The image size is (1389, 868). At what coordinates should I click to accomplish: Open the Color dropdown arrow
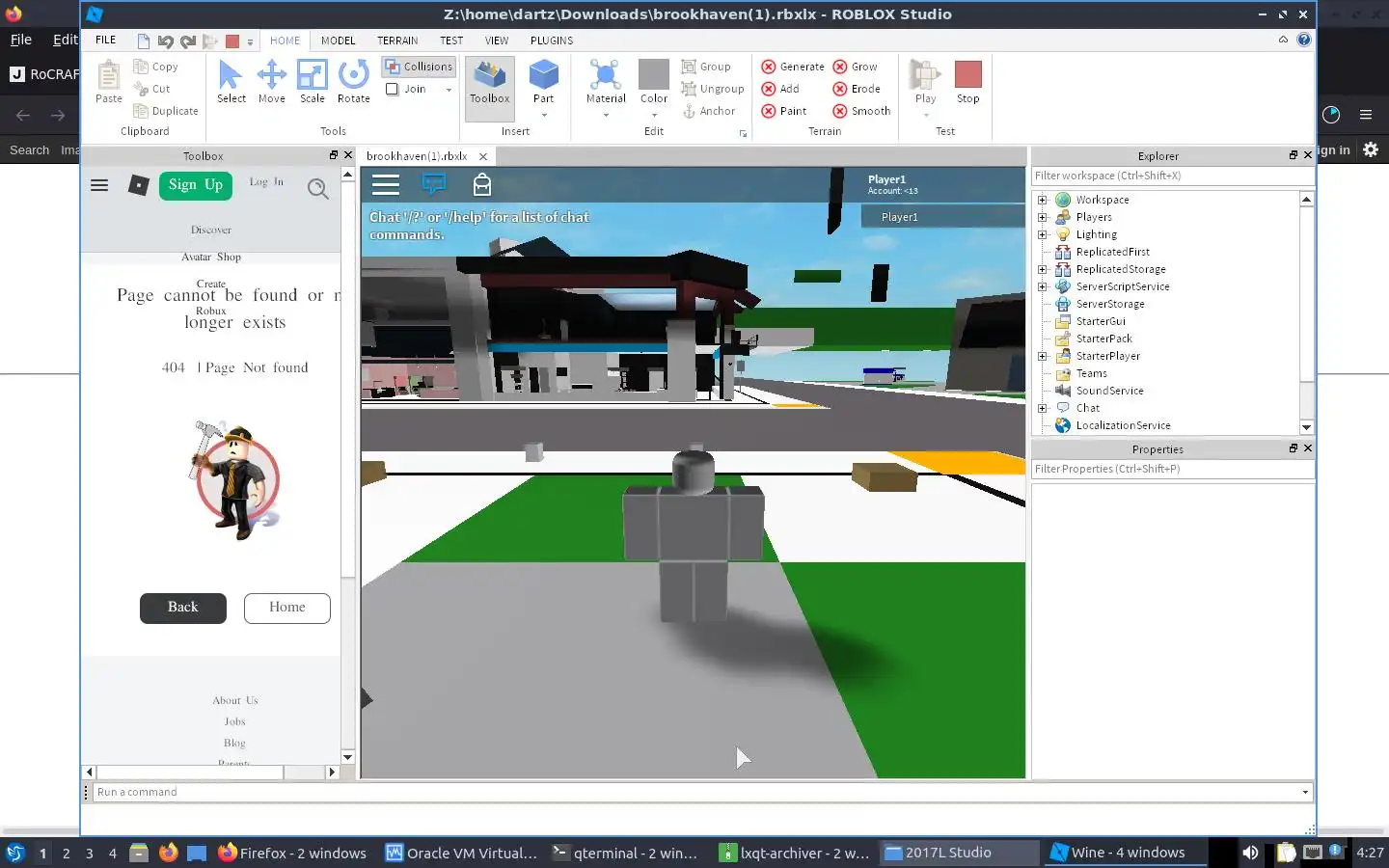654,116
